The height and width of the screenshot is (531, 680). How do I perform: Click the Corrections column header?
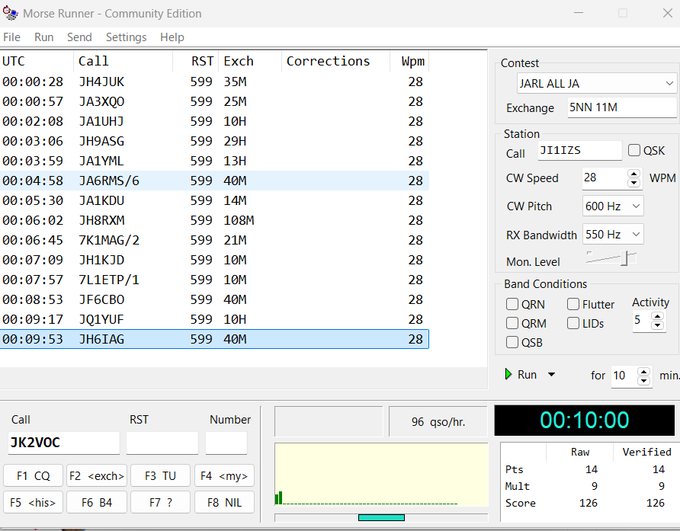(335, 61)
